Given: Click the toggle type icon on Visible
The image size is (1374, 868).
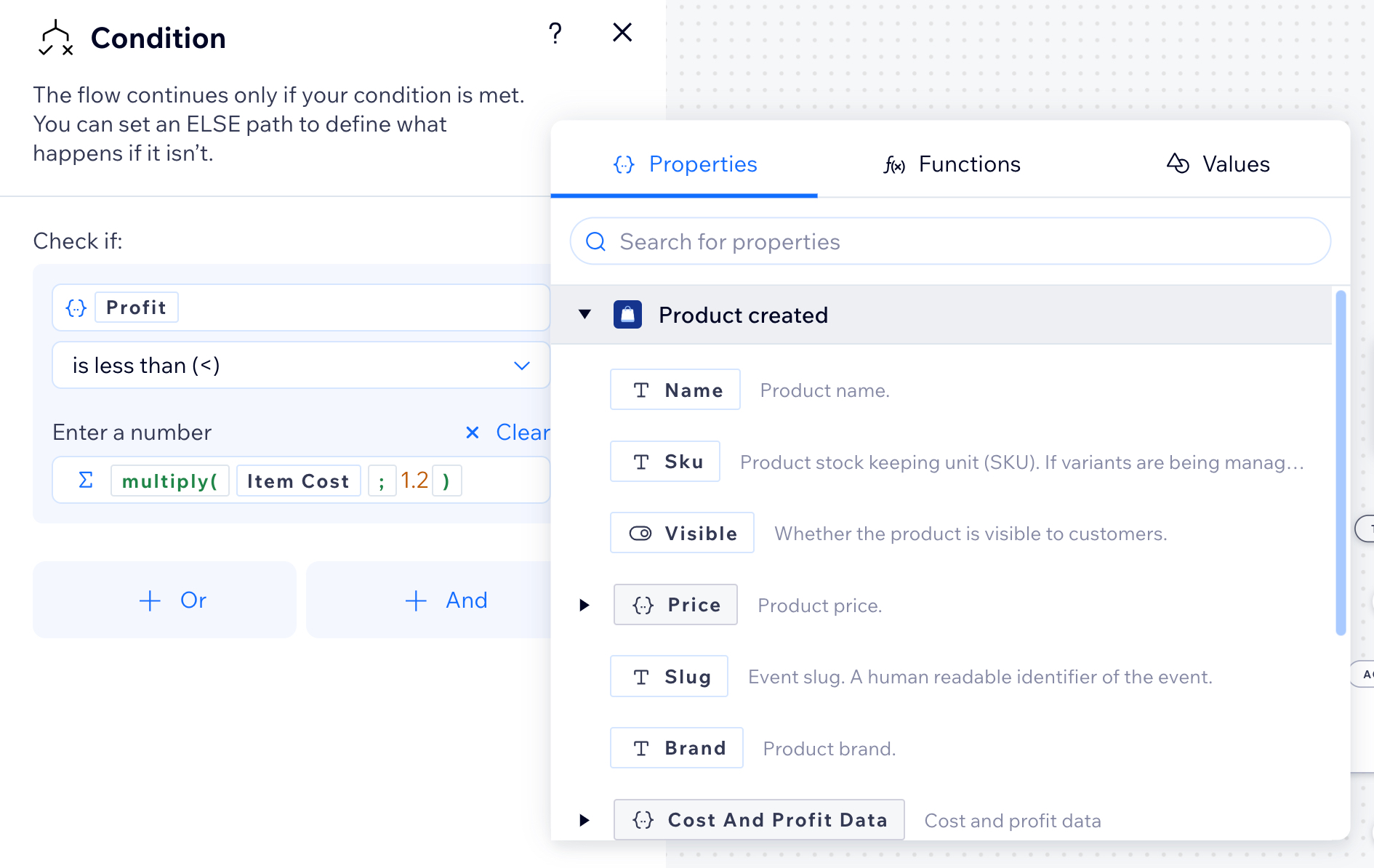Looking at the screenshot, I should click(x=640, y=534).
